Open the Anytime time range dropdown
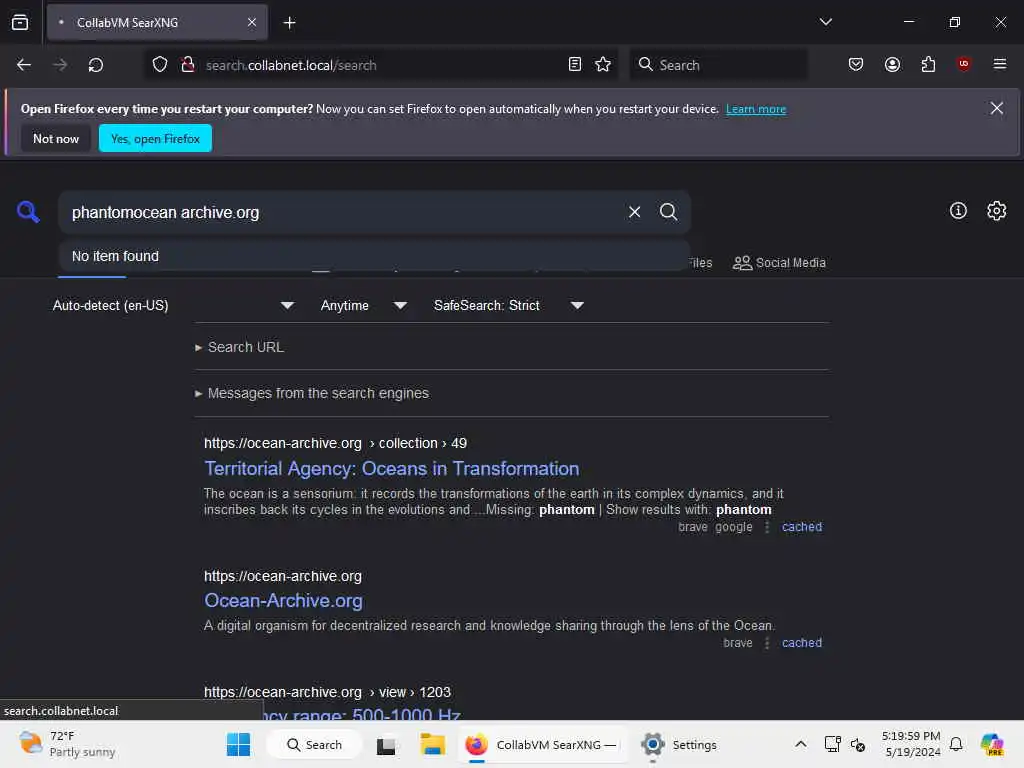This screenshot has height=768, width=1024. [364, 306]
